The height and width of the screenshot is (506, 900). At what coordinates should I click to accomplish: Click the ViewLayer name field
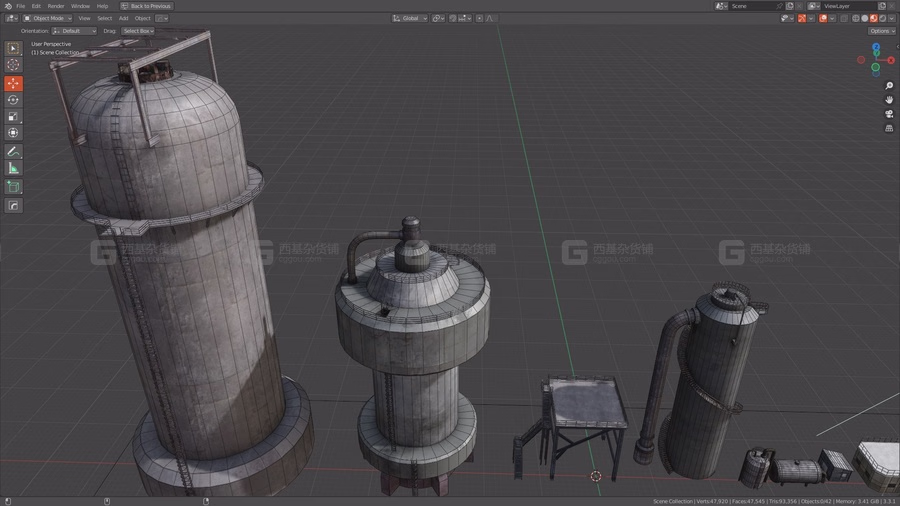point(849,6)
